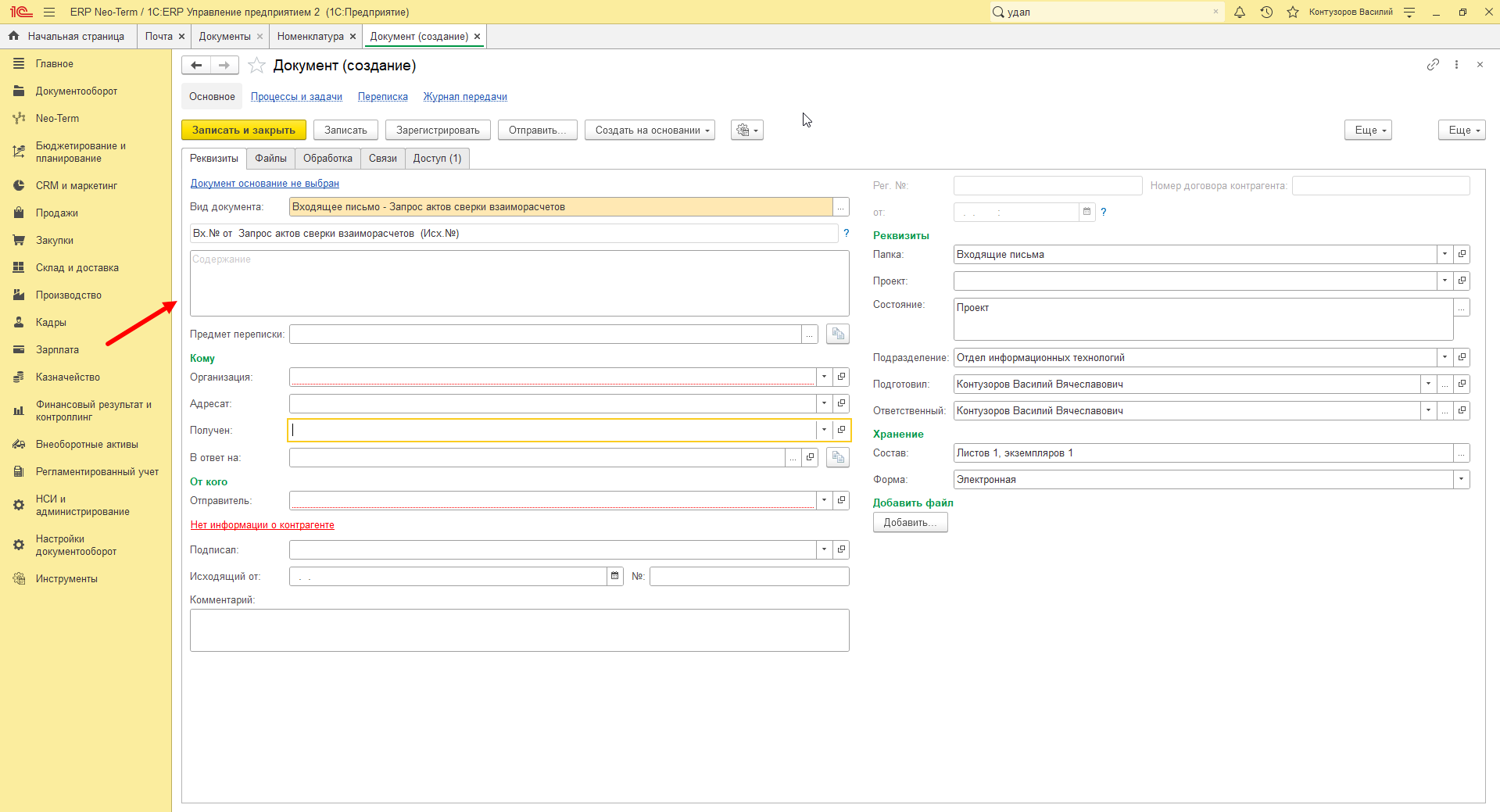Screen dimensions: 1500x812
Task: Open vertical dots menu of document form
Action: point(1456,65)
